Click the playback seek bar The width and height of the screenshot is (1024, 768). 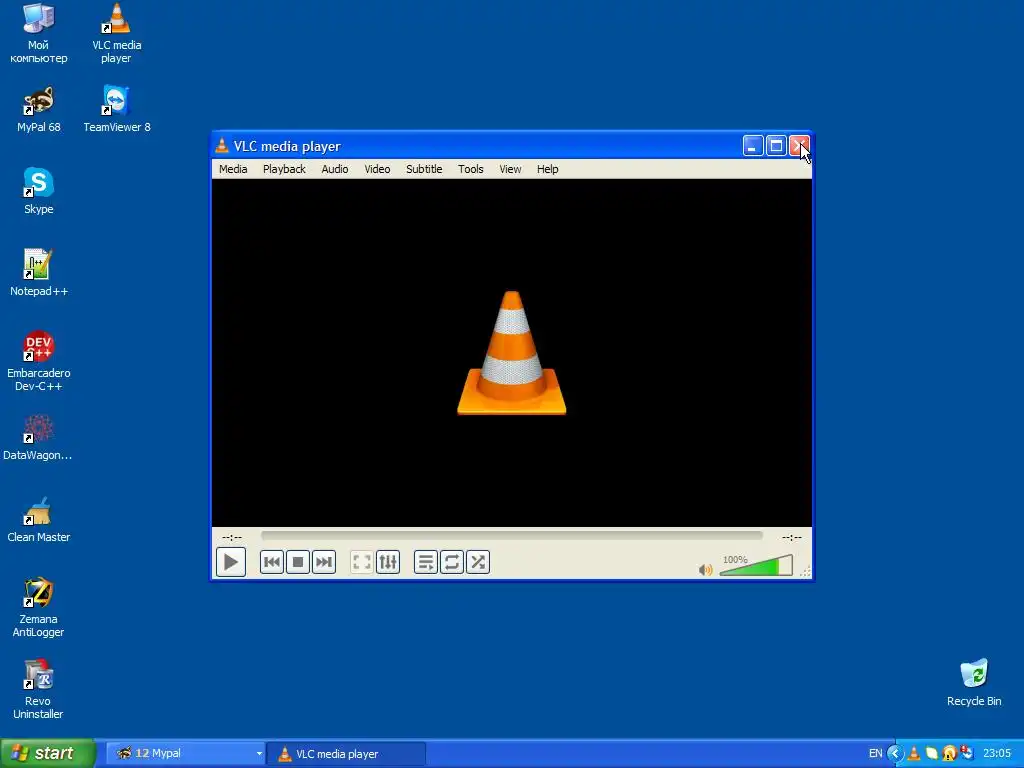coord(511,536)
